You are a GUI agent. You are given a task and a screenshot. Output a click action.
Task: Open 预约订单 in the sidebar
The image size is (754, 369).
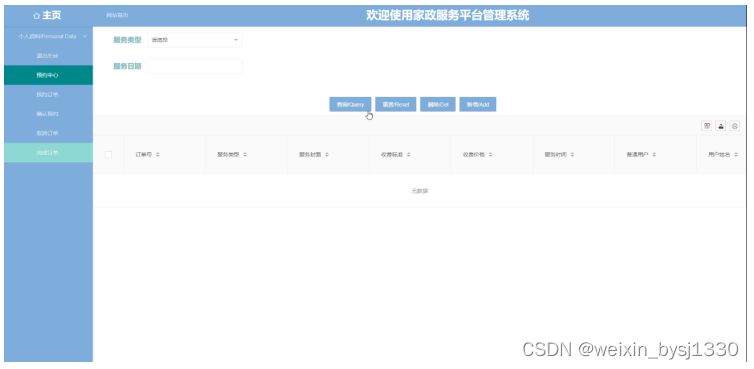(x=48, y=95)
